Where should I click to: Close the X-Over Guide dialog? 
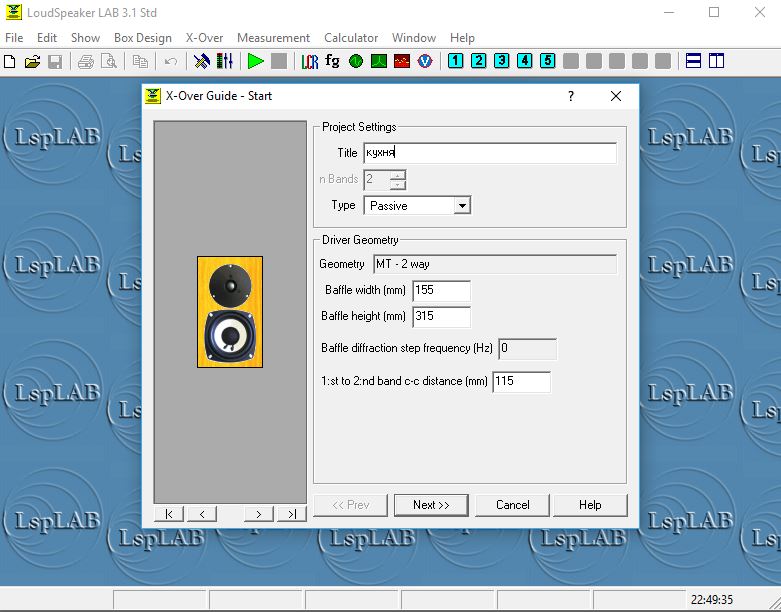[616, 96]
